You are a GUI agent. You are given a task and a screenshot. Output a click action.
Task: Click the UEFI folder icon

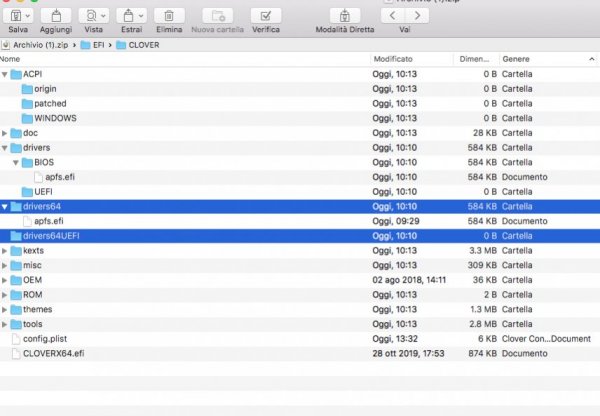click(x=27, y=192)
